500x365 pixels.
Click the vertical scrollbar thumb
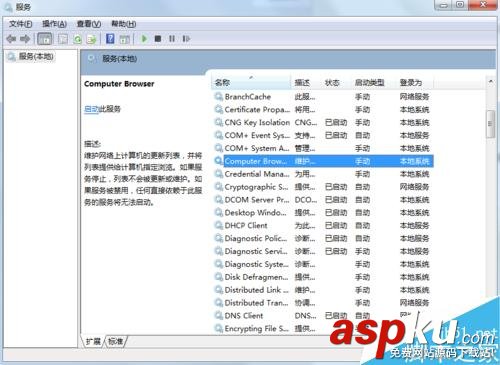click(x=490, y=124)
